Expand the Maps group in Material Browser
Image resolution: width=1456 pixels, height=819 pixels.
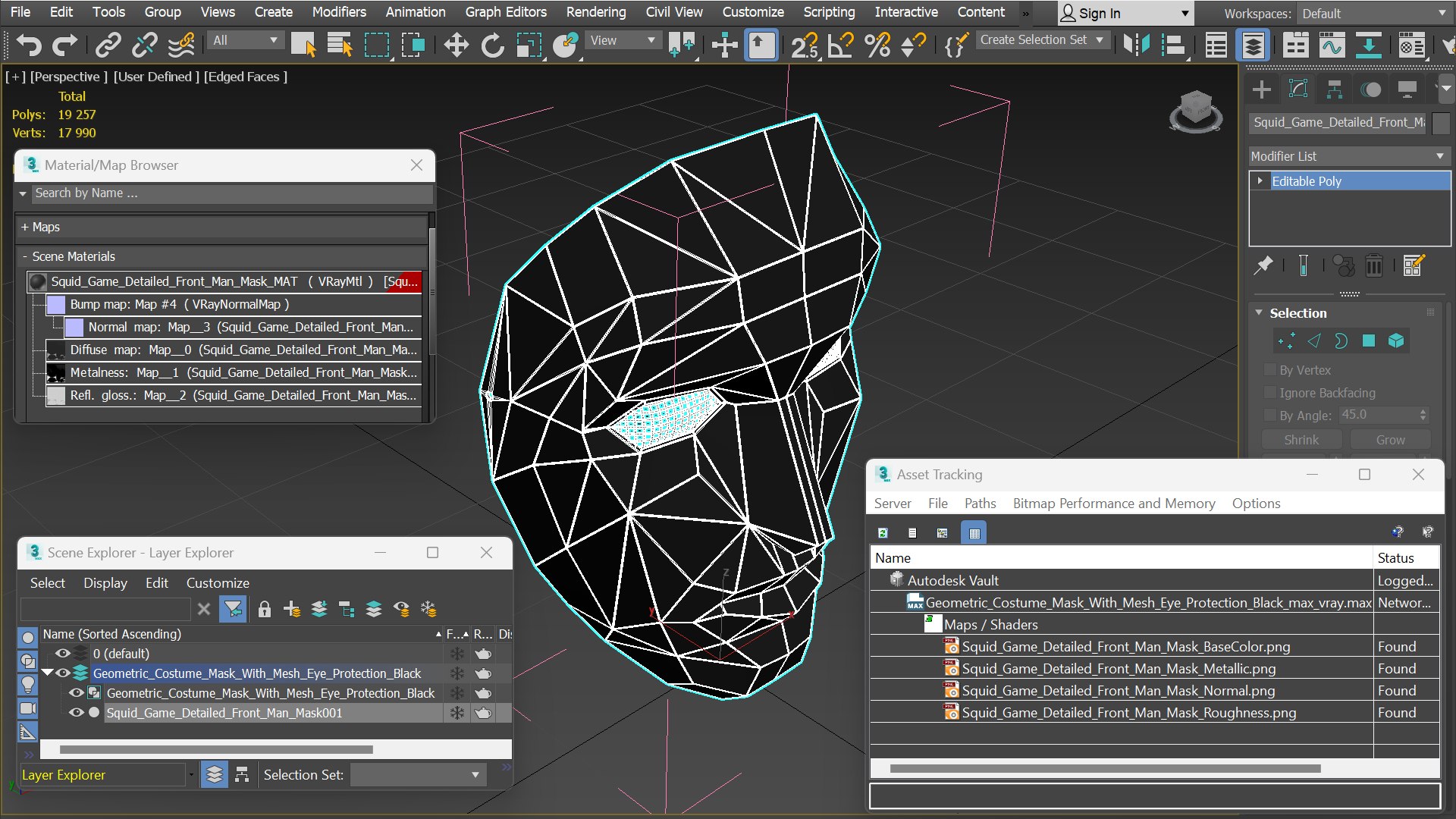tap(25, 227)
